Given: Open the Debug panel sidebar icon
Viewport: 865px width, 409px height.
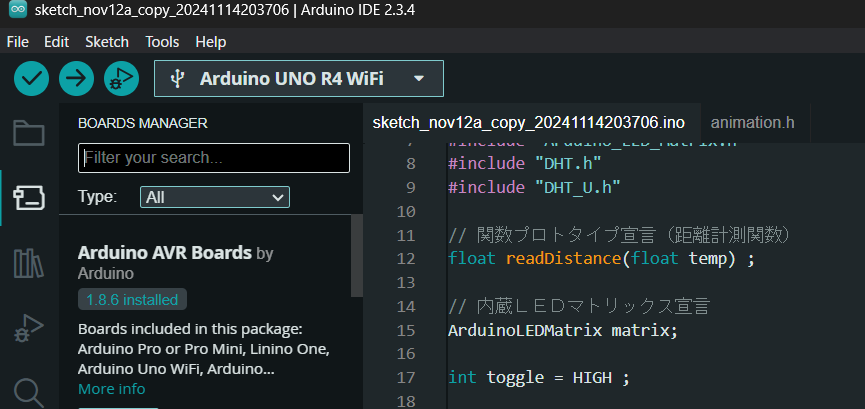Looking at the screenshot, I should (x=29, y=328).
